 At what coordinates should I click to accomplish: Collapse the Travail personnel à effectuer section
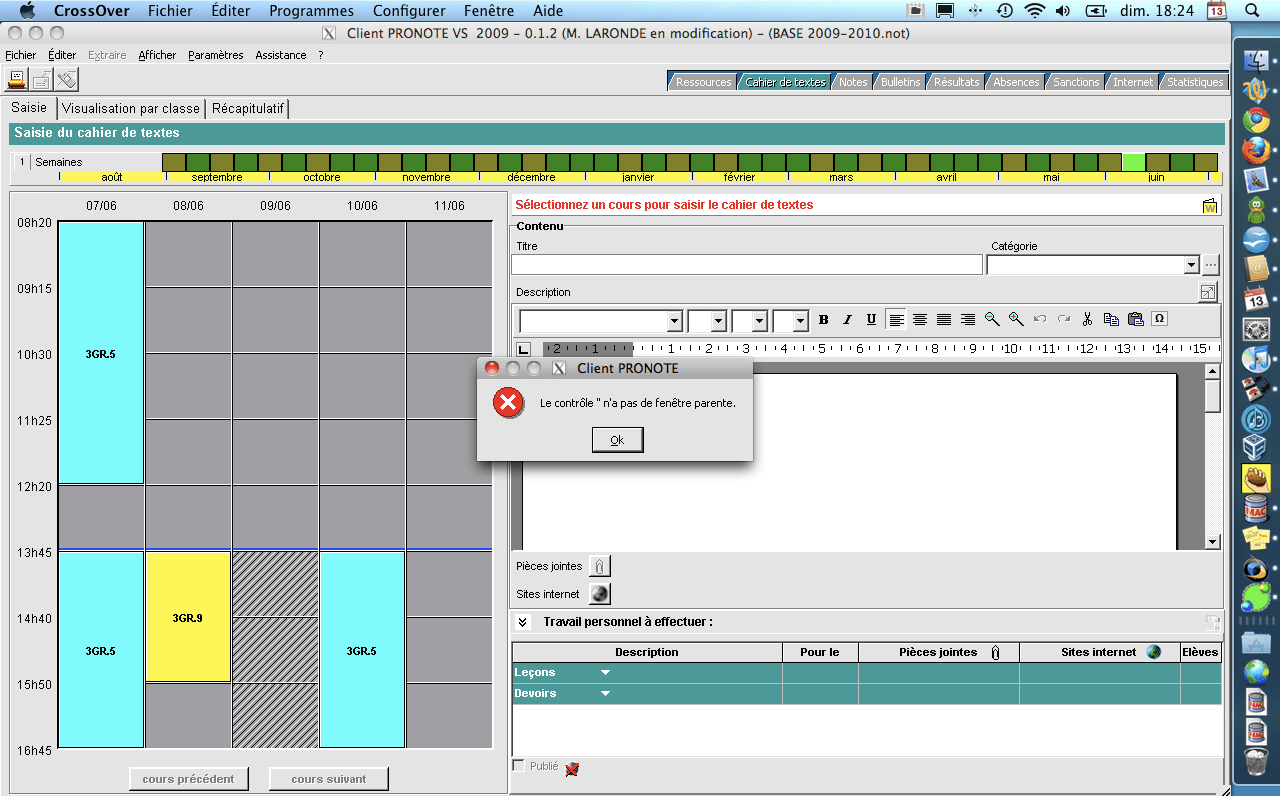pyautogui.click(x=522, y=622)
